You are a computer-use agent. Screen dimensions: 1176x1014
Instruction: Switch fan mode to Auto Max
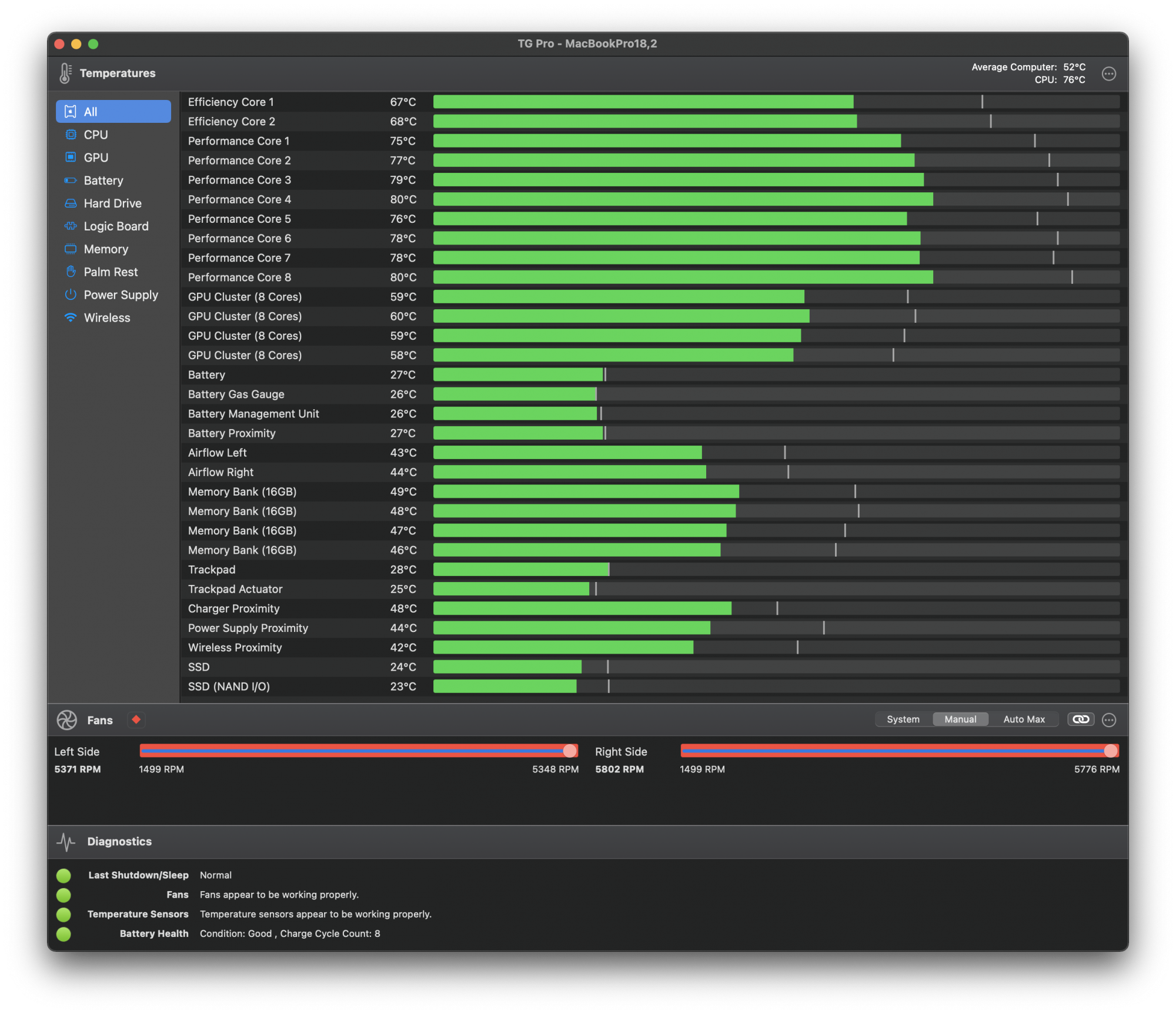[x=1024, y=719]
